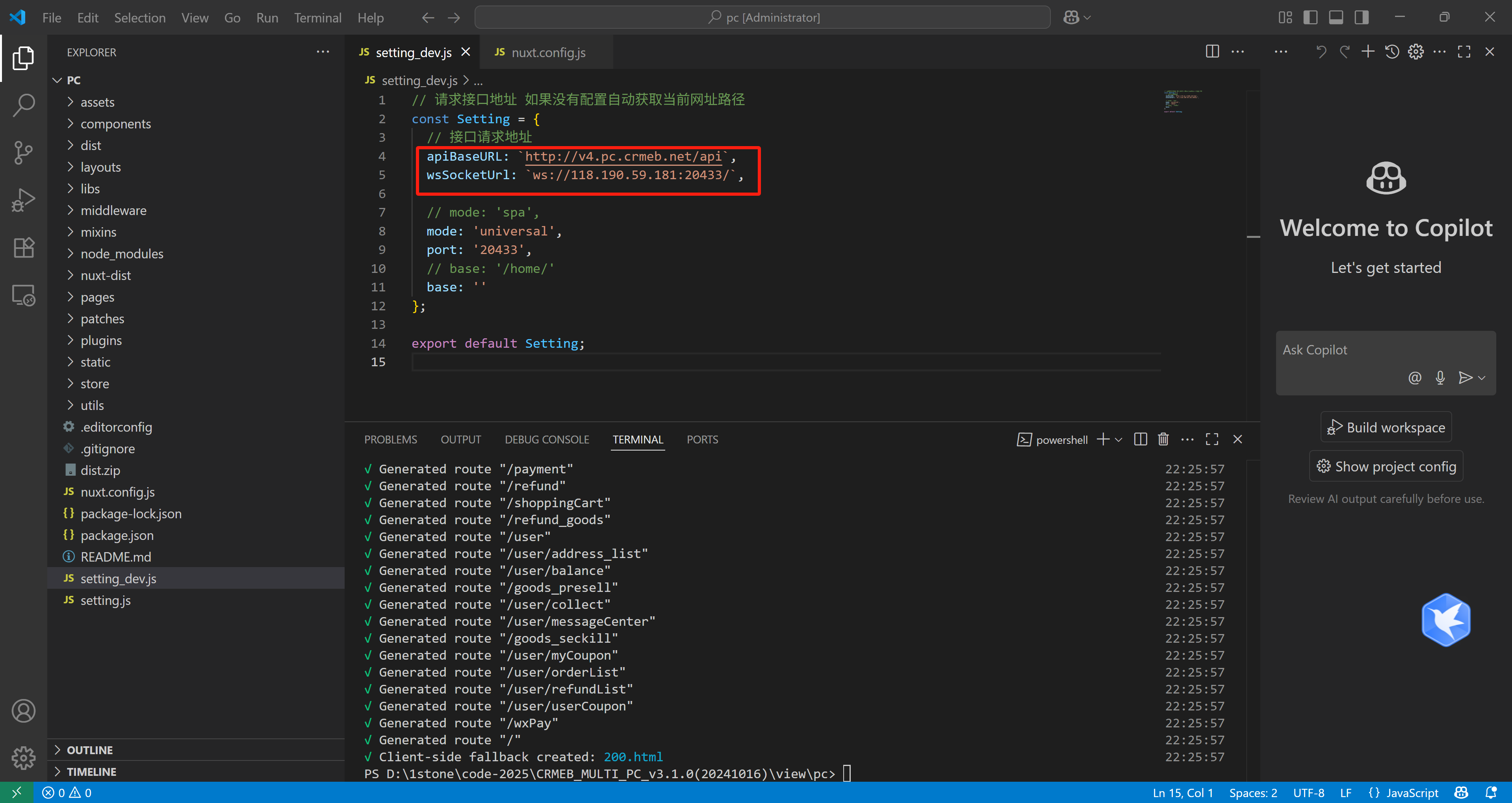Open the Search view icon
This screenshot has width=1512, height=803.
pos(24,106)
